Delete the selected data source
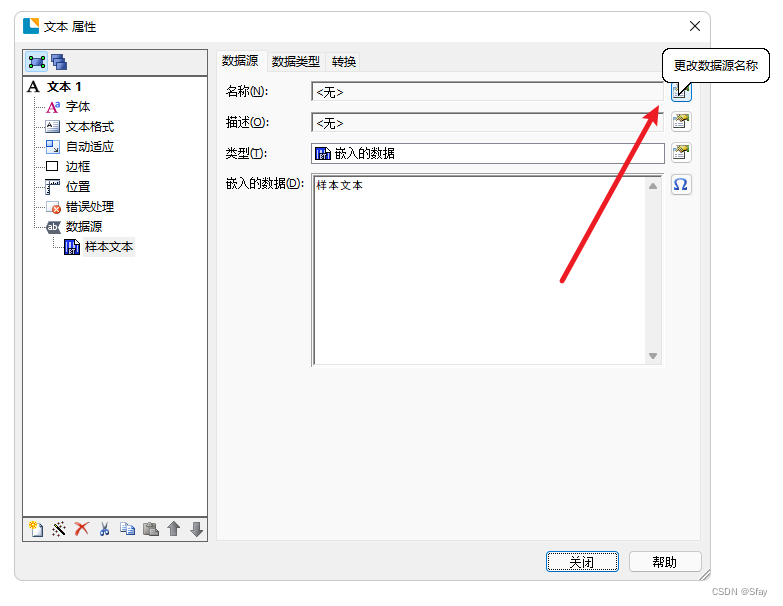 coord(82,529)
